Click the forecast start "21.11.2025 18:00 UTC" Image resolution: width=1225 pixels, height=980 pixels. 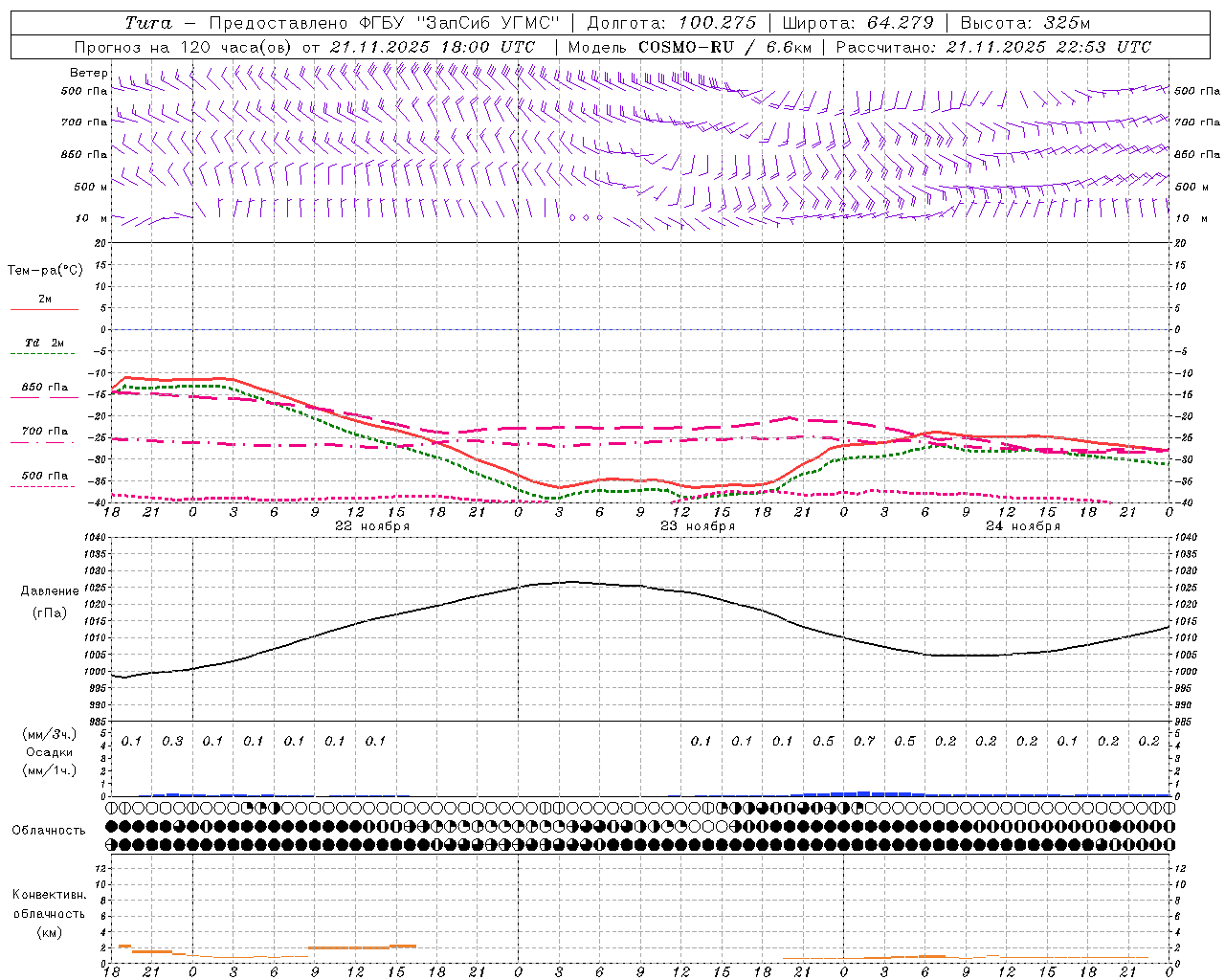pos(433,47)
